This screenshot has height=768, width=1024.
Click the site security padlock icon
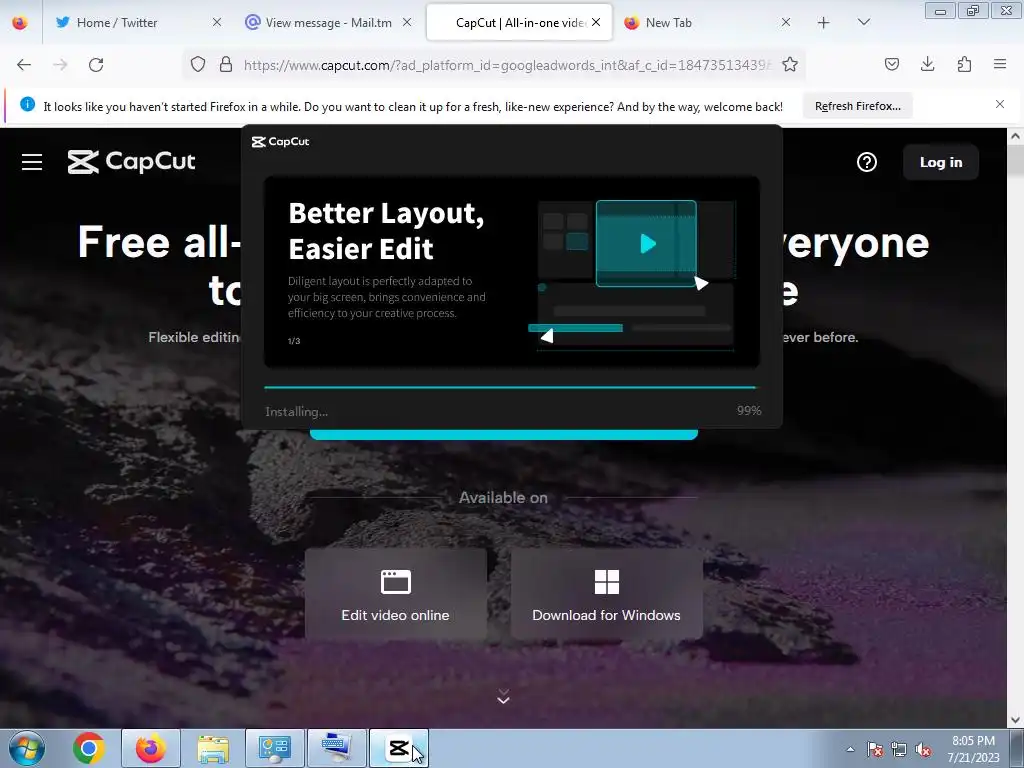(x=226, y=64)
